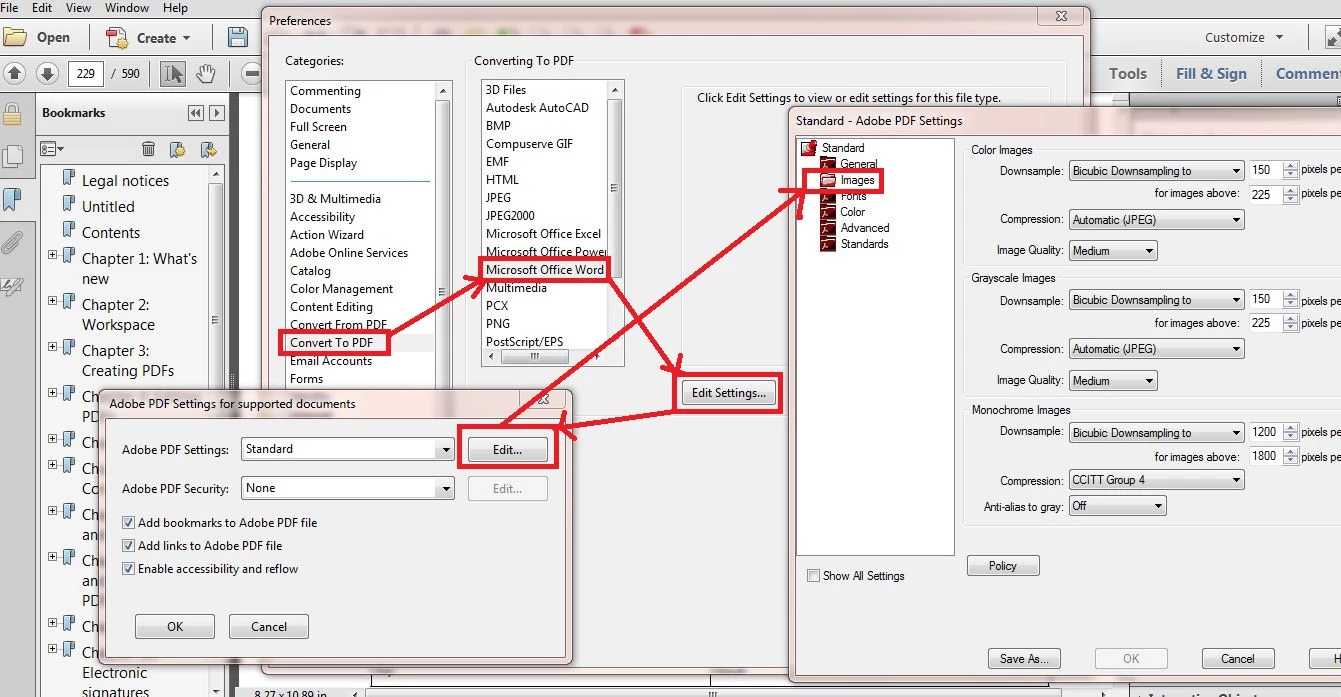
Task: Open the Page Thumbnails panel icon
Action: (x=12, y=156)
